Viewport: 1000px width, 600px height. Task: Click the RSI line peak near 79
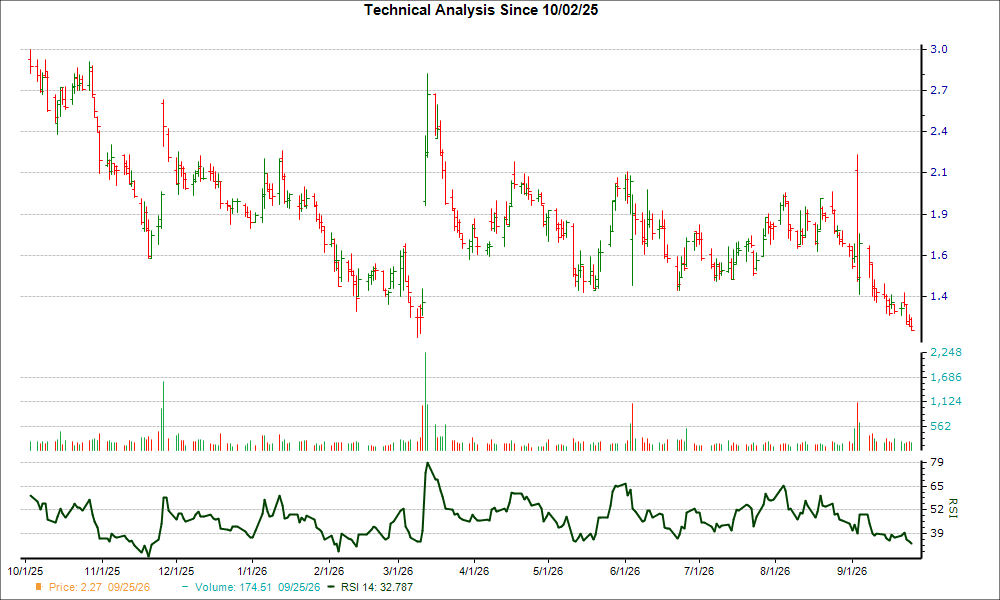point(427,464)
